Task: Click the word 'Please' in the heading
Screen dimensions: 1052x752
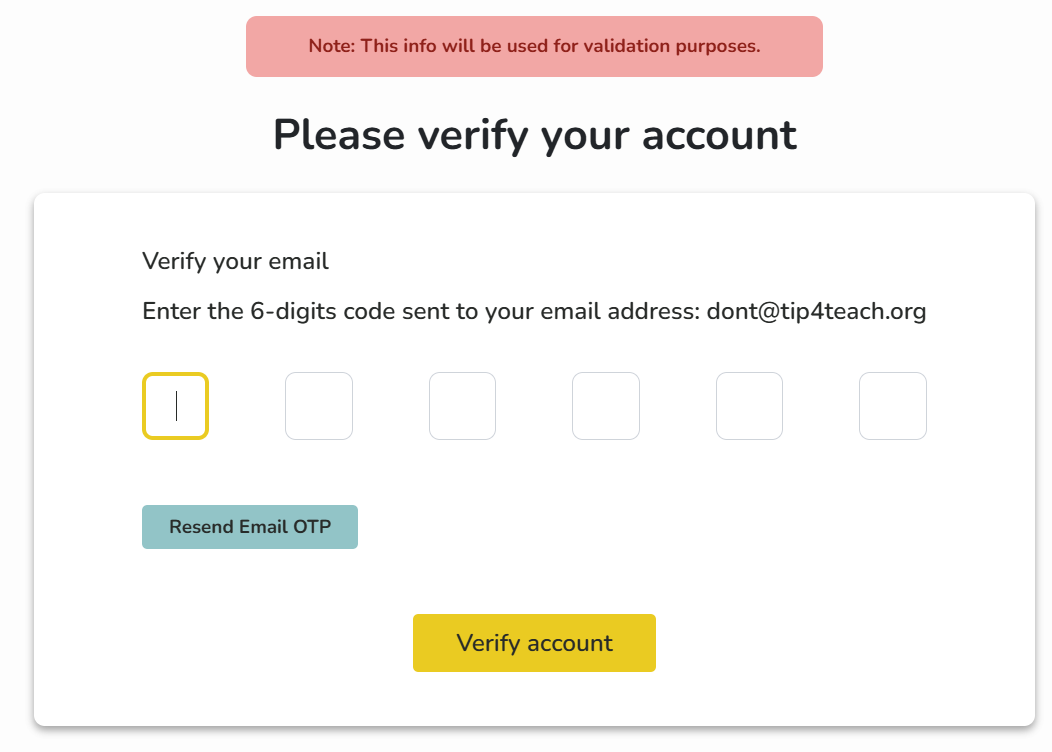Action: tap(339, 135)
